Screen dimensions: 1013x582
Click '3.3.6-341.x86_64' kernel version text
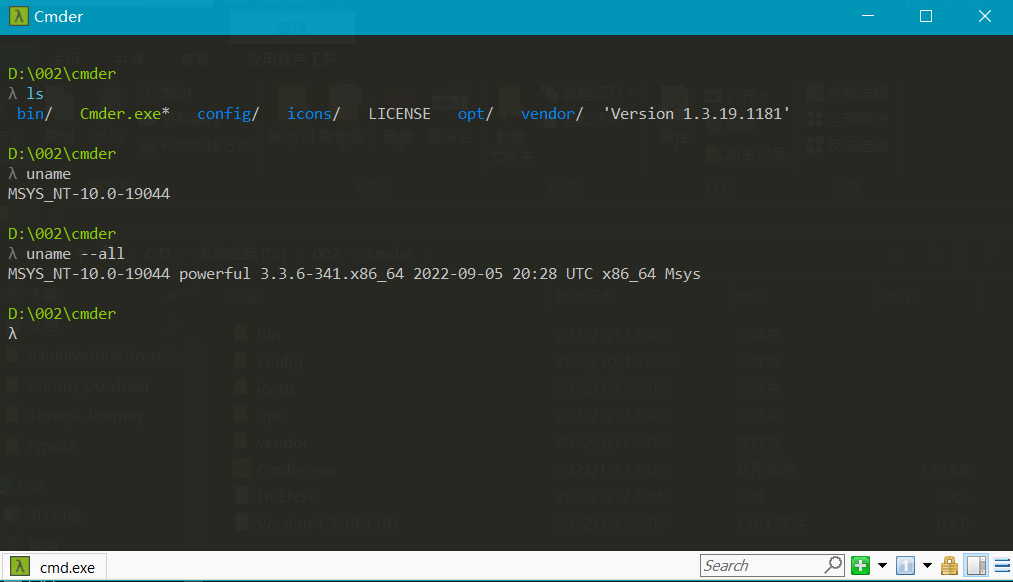pos(332,274)
